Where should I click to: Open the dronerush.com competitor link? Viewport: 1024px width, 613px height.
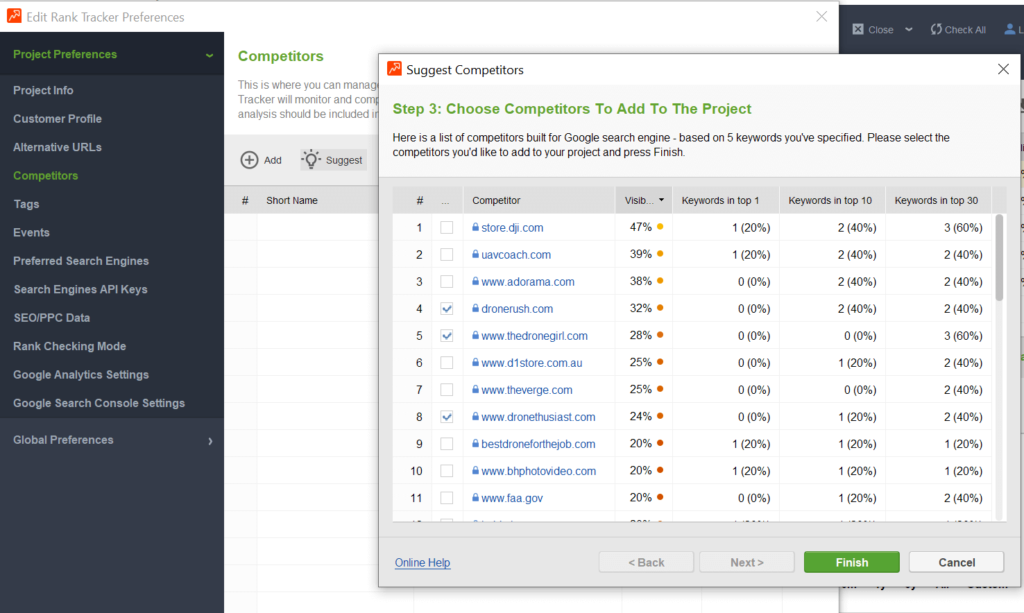pyautogui.click(x=517, y=309)
